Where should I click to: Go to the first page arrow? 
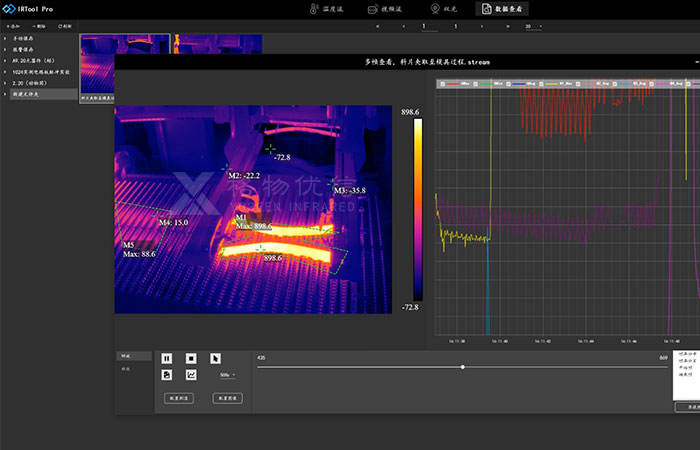377,27
